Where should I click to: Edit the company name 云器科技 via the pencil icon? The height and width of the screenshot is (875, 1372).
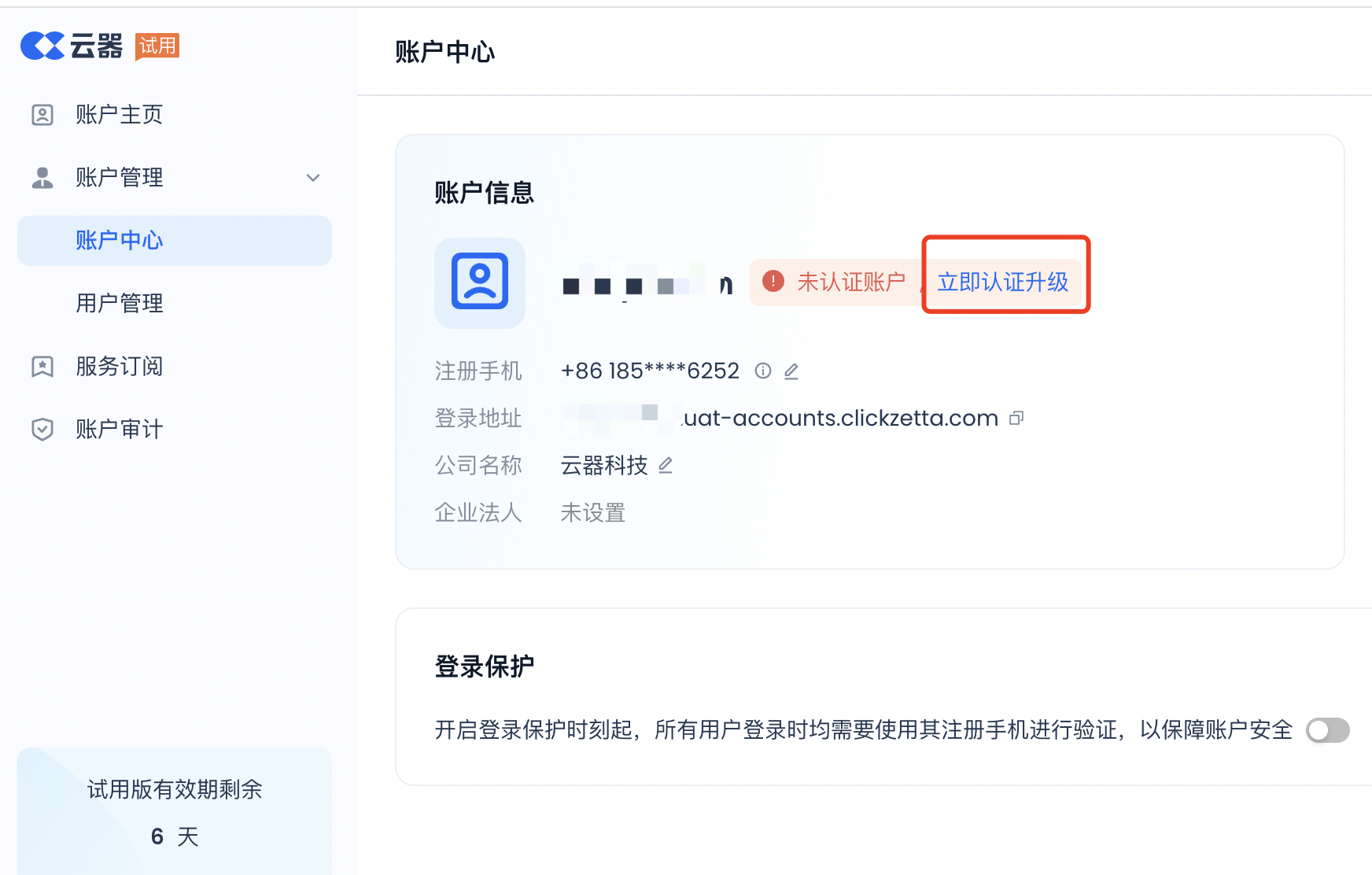(666, 465)
